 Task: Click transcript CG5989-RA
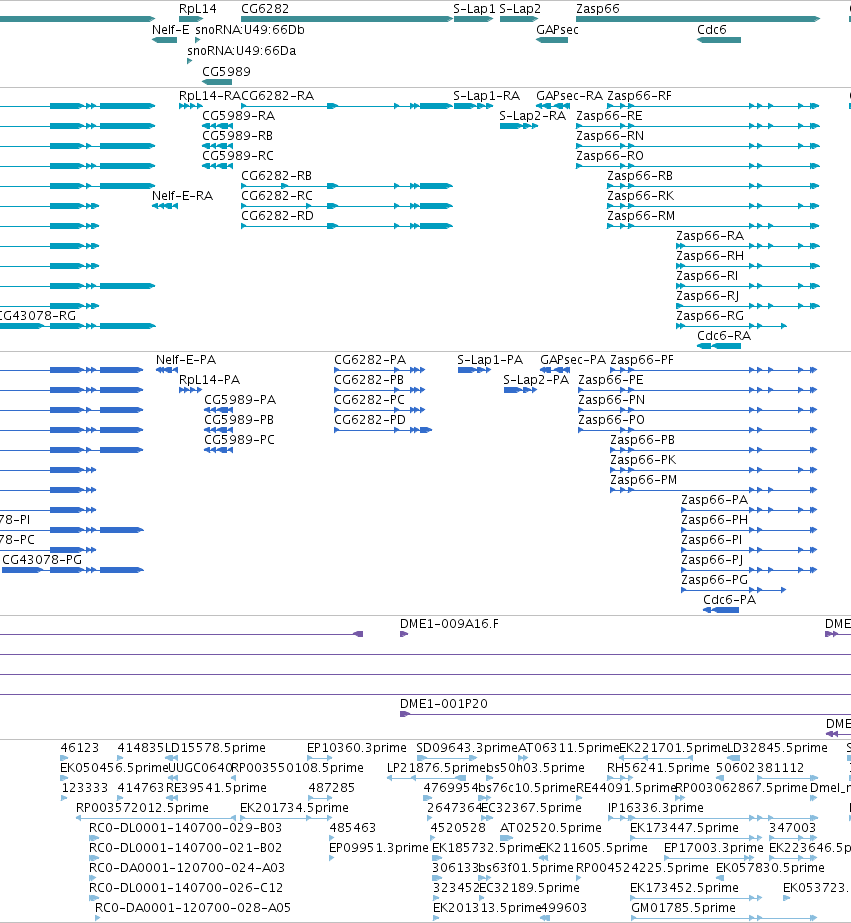238,116
